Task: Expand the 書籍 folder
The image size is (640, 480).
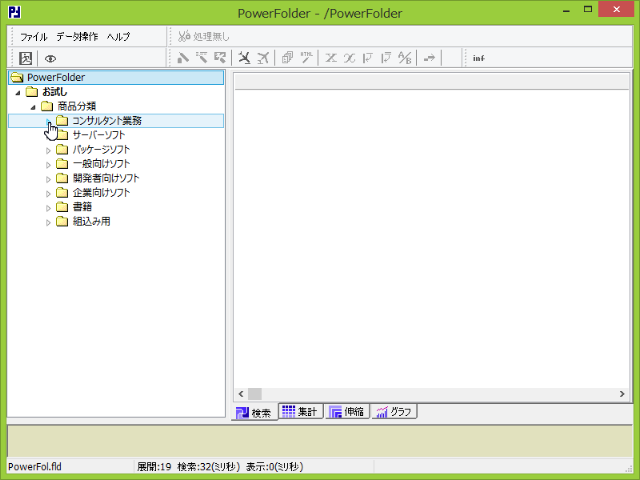Action: [48, 208]
